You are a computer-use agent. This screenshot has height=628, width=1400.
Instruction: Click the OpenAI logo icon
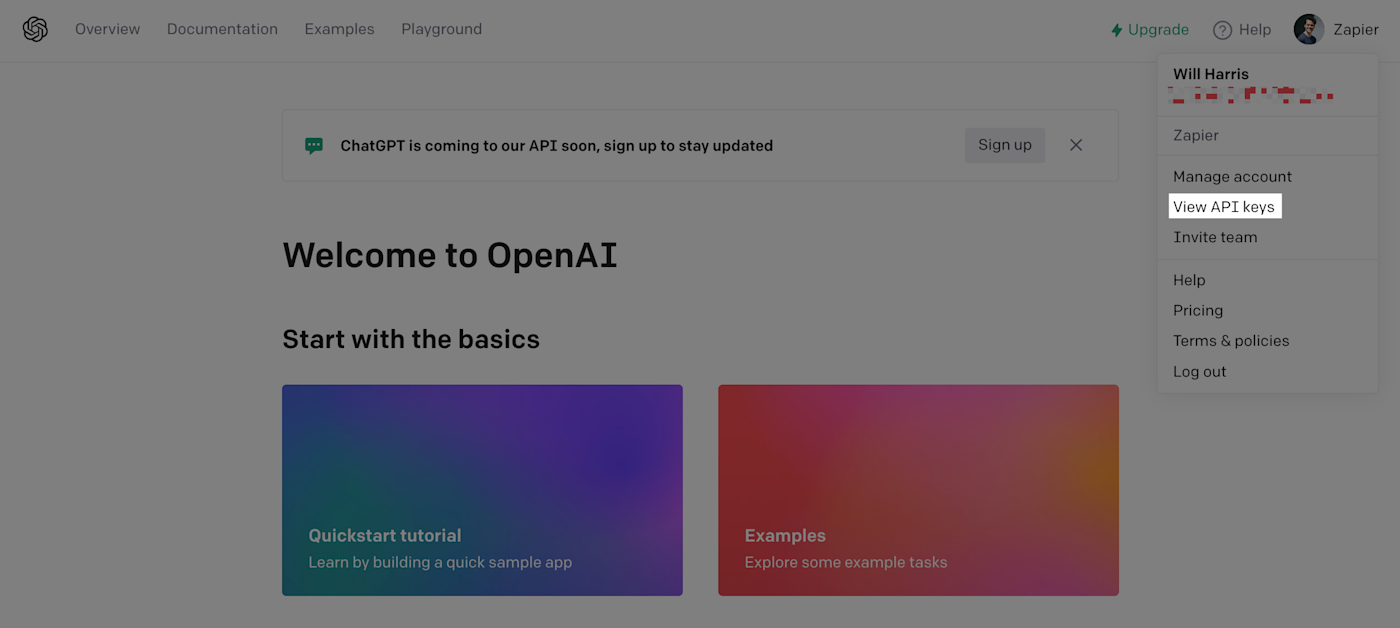[x=35, y=30]
